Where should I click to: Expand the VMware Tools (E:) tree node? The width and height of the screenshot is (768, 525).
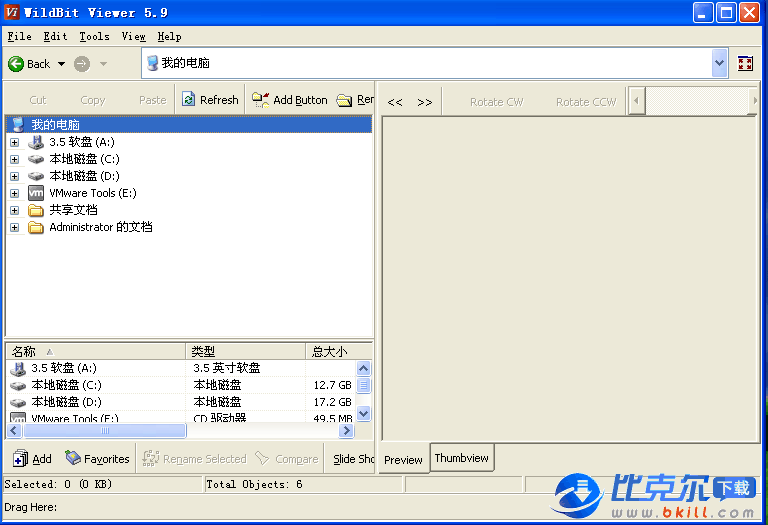point(15,193)
